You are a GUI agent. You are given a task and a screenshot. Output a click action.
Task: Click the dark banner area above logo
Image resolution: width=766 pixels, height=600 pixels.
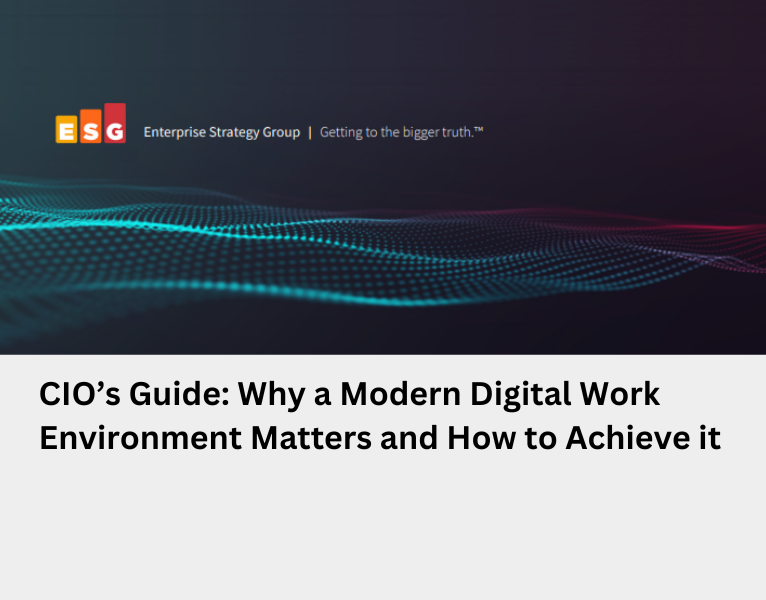pyautogui.click(x=383, y=50)
